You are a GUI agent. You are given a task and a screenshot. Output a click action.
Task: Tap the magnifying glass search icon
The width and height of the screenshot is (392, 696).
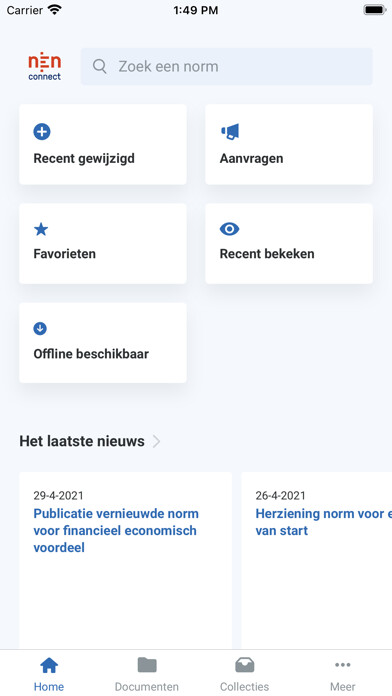100,67
